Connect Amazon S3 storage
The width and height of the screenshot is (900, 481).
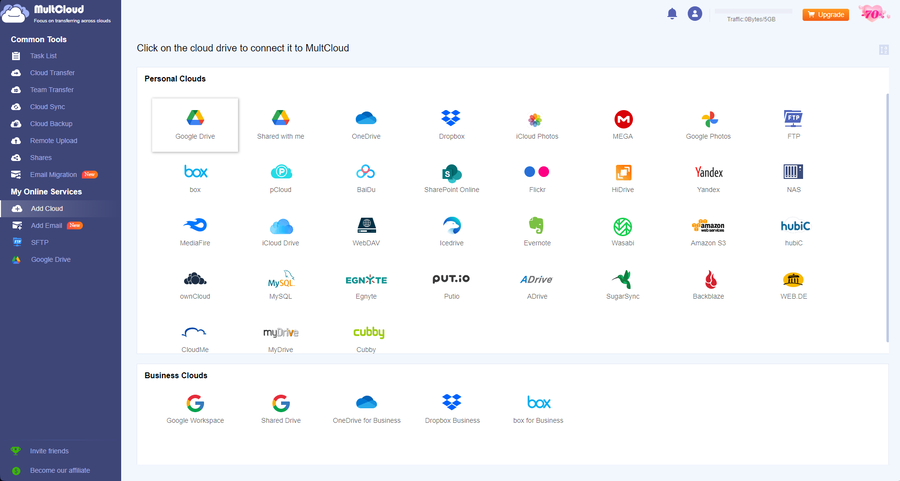(x=708, y=231)
